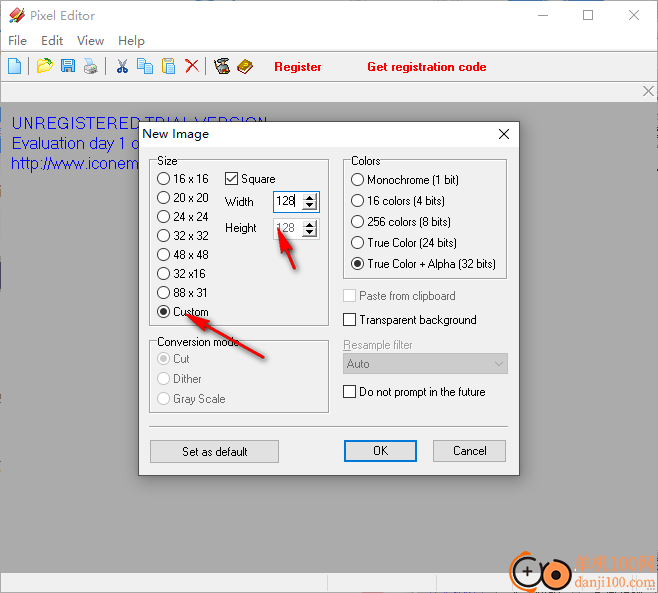Screen dimensions: 658x593
Task: Select the 16 x 16 size option
Action: point(183,179)
